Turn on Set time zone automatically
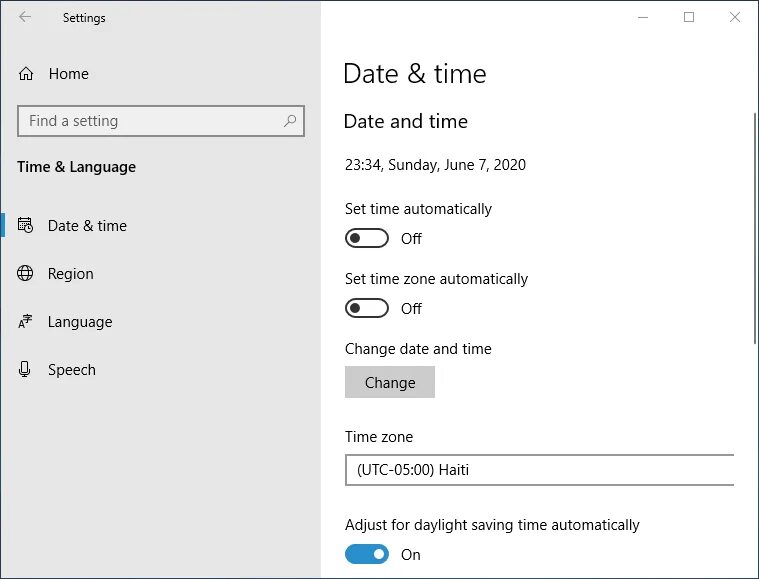Screen dimensions: 759x579 click(x=367, y=308)
